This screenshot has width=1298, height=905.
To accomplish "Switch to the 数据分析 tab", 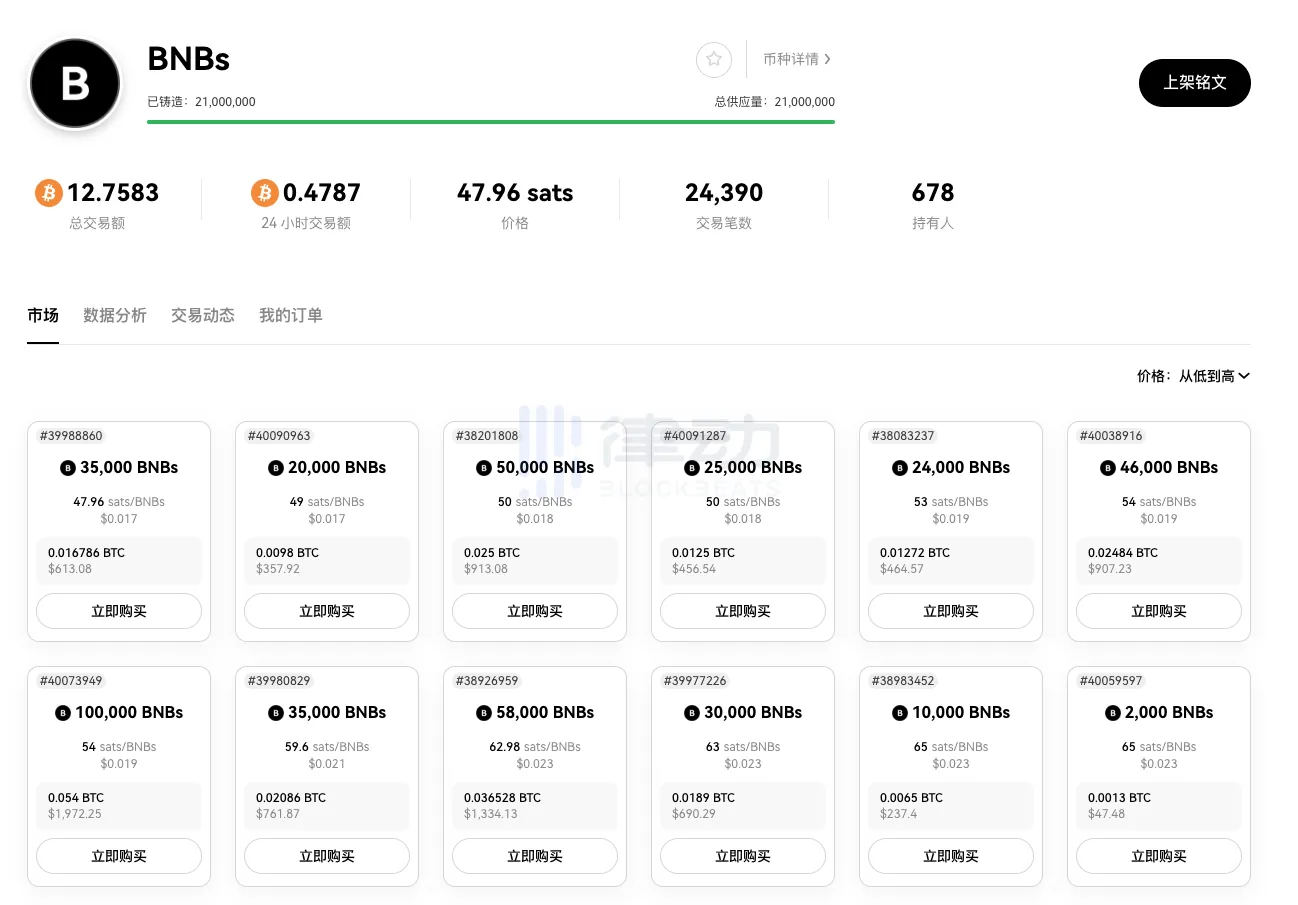I will pos(115,315).
